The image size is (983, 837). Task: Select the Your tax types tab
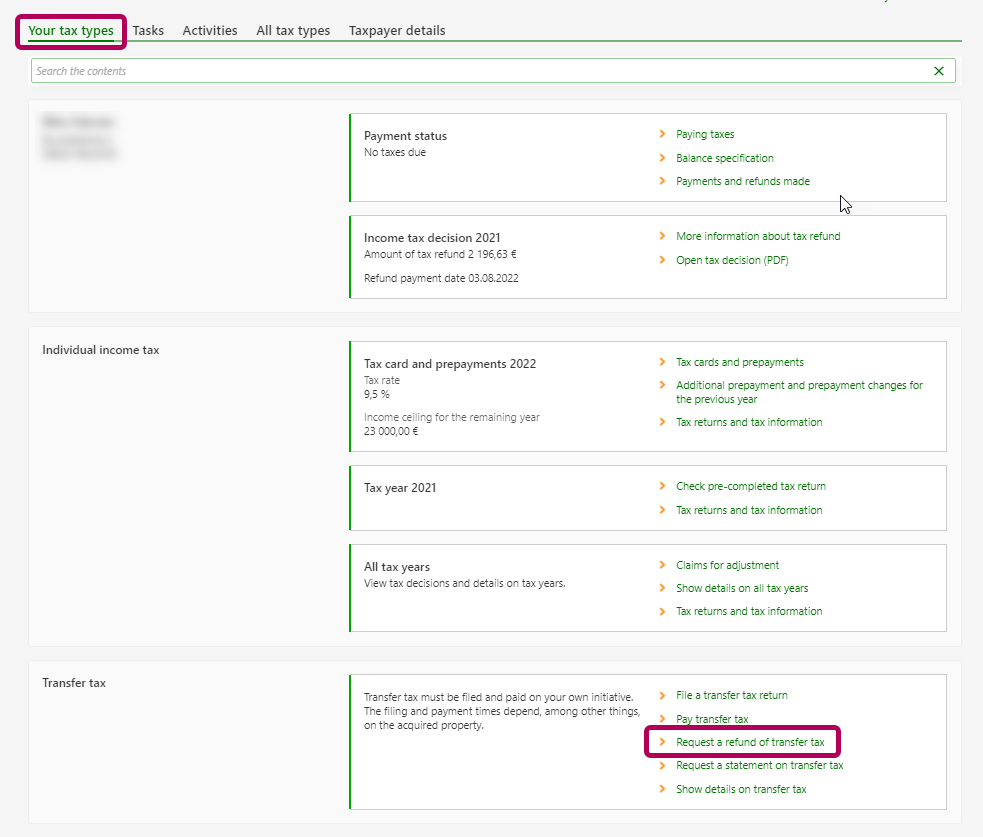[71, 31]
